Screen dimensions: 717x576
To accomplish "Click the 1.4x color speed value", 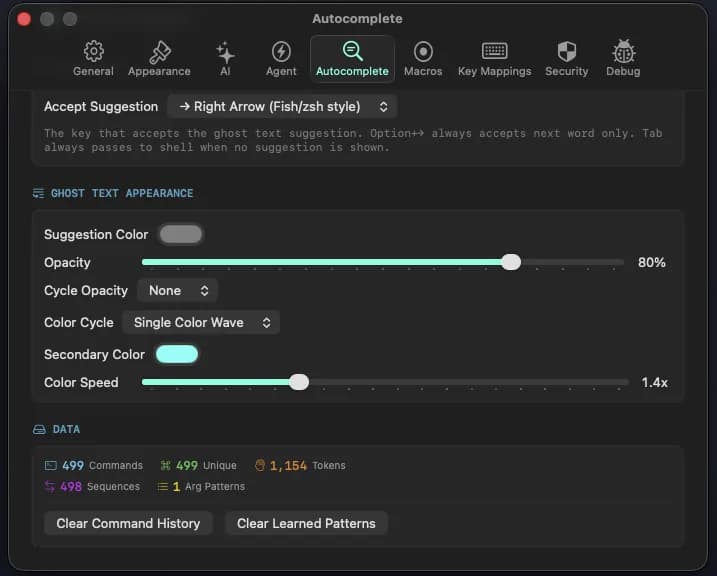I will (x=654, y=382).
